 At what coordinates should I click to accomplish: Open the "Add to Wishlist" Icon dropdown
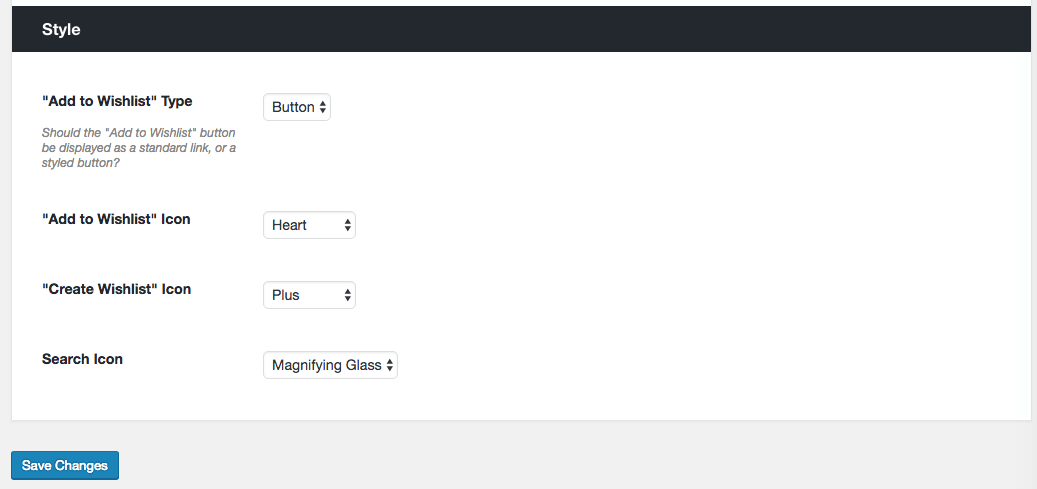coord(308,225)
